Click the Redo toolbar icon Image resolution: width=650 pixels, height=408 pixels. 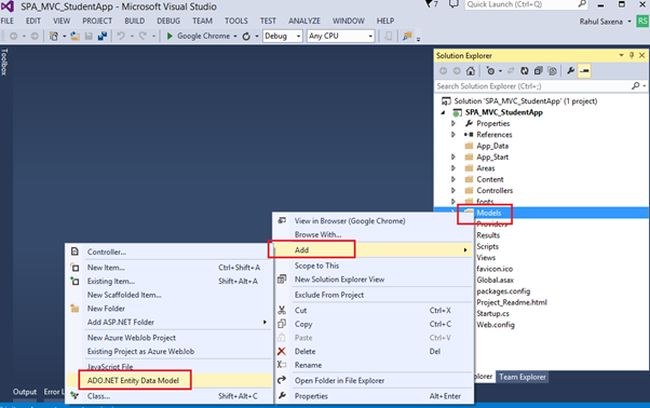click(x=143, y=36)
